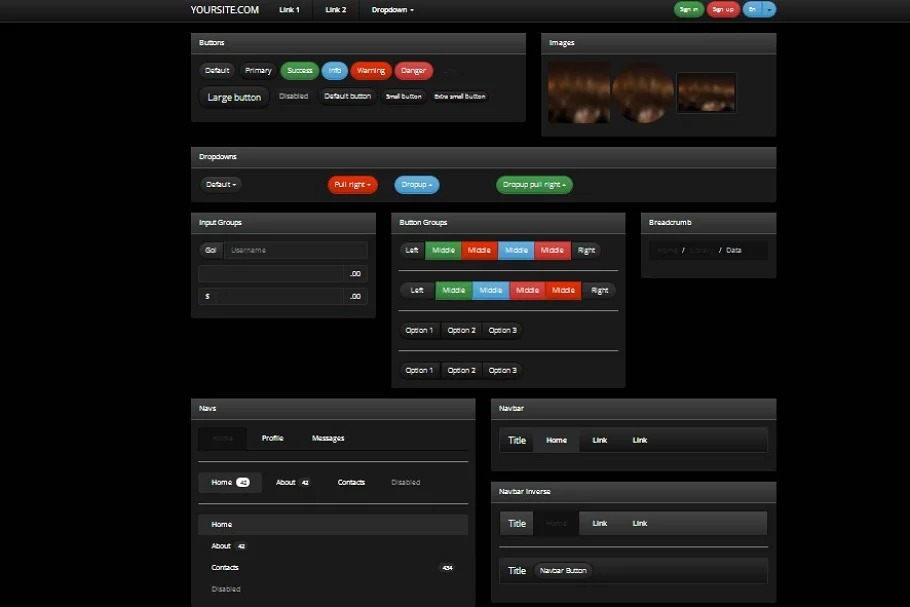Screen dimensions: 910x607
Task: Select Option 3 in the bottom options group
Action: click(502, 370)
